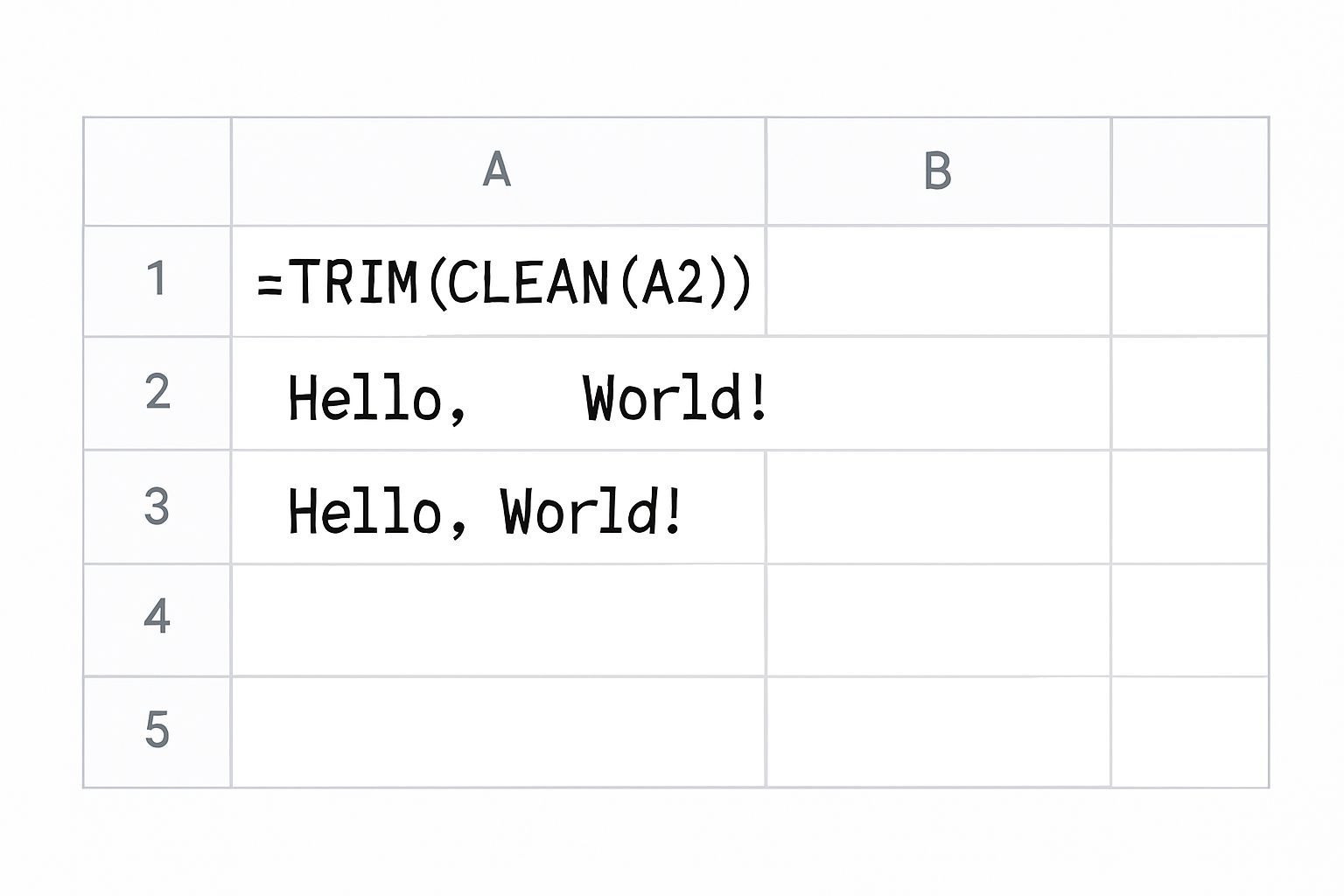This screenshot has width=1344, height=896.
Task: Select row 2 header
Action: coord(157,393)
